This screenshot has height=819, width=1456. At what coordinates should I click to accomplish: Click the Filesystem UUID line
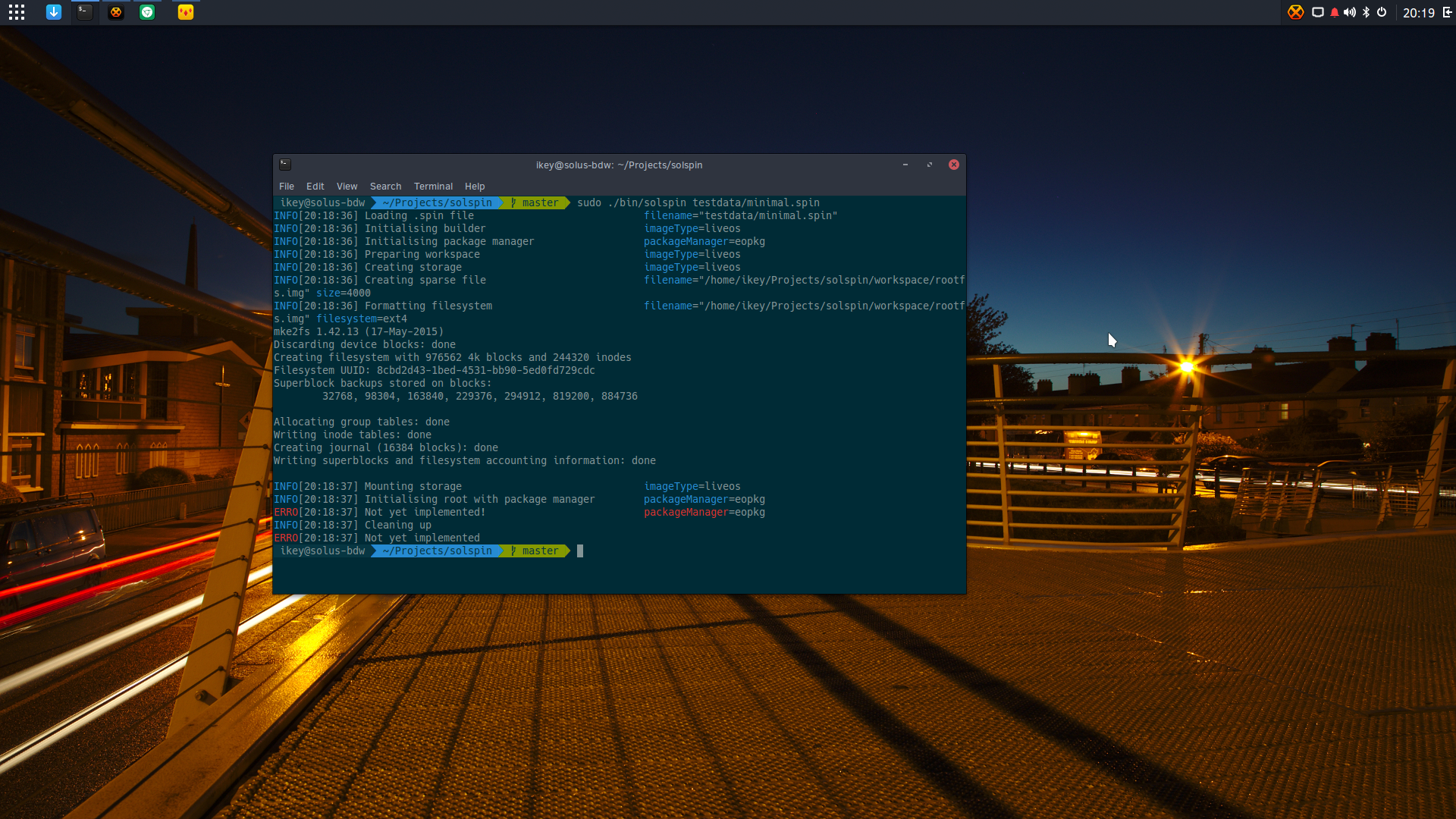[x=435, y=370]
